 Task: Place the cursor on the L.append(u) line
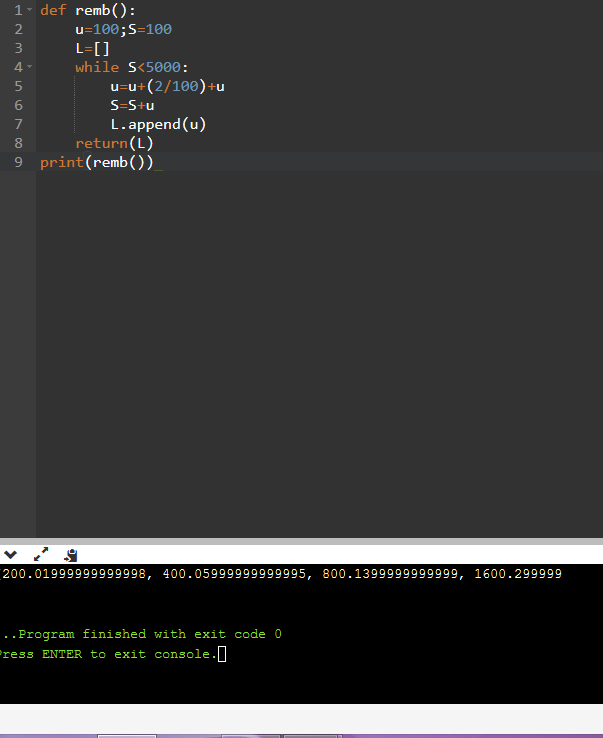[158, 124]
